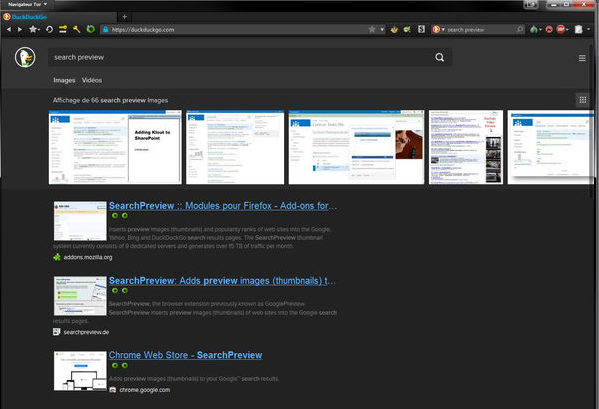Open the DuckDuckGo hamburger menu
This screenshot has height=409, width=599.
tap(582, 58)
